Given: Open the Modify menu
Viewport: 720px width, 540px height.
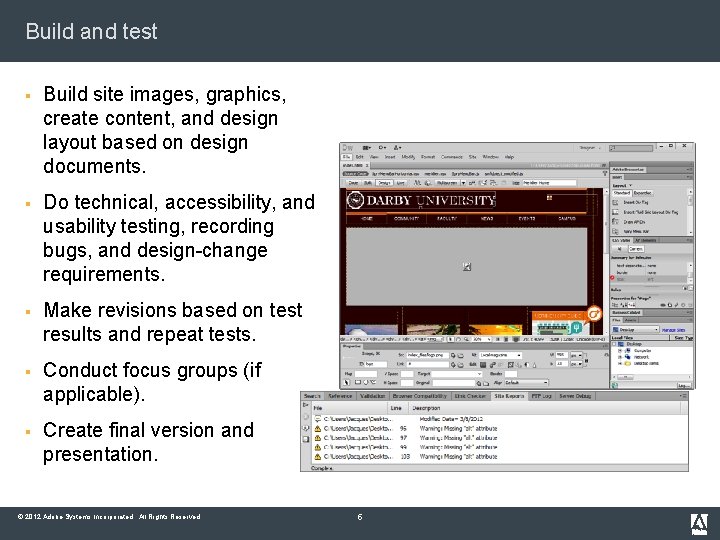Looking at the screenshot, I should pyautogui.click(x=408, y=157).
